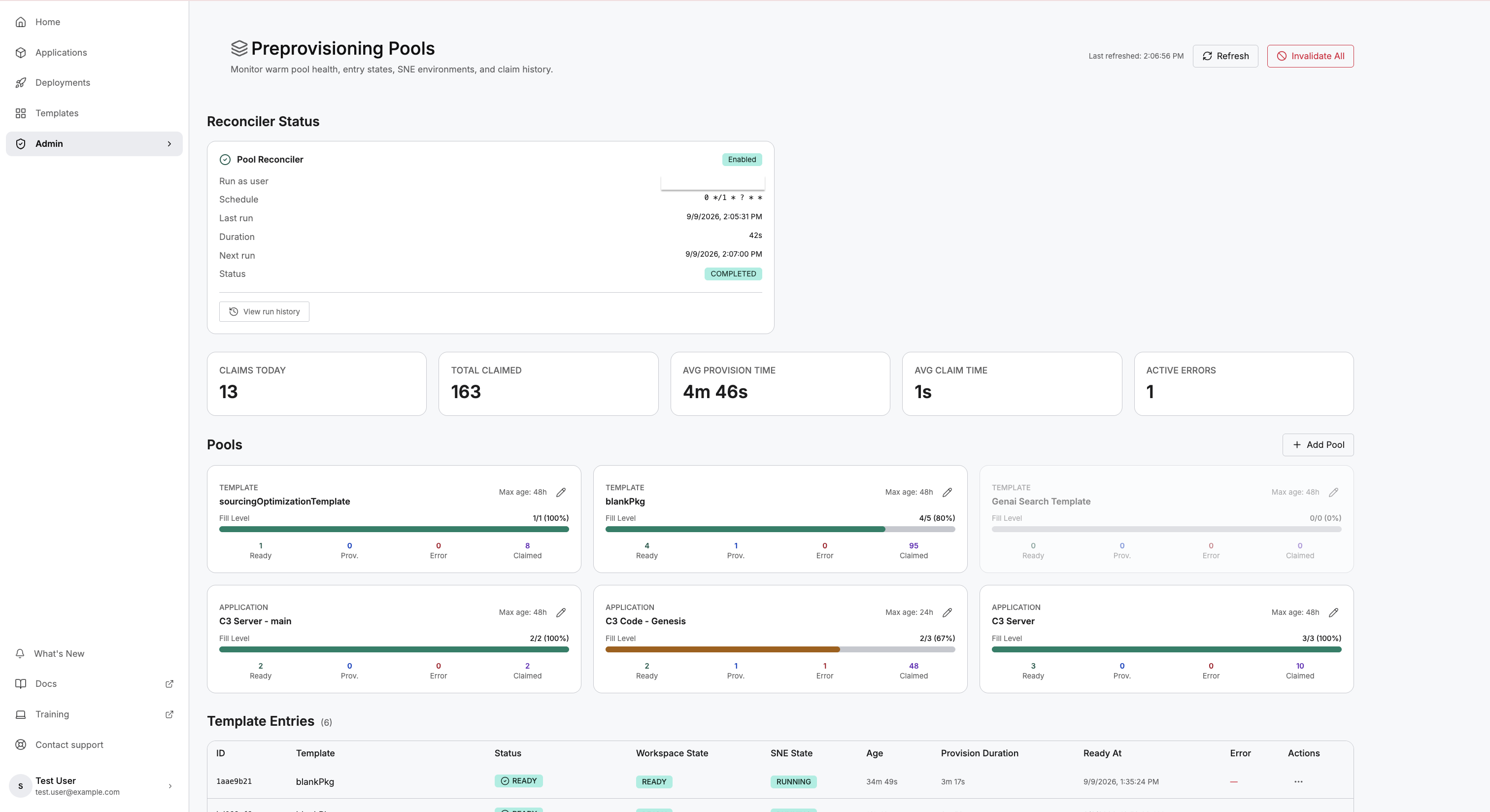Open actions menu for entry 1aae9b21
The height and width of the screenshot is (812, 1490).
coord(1298,781)
